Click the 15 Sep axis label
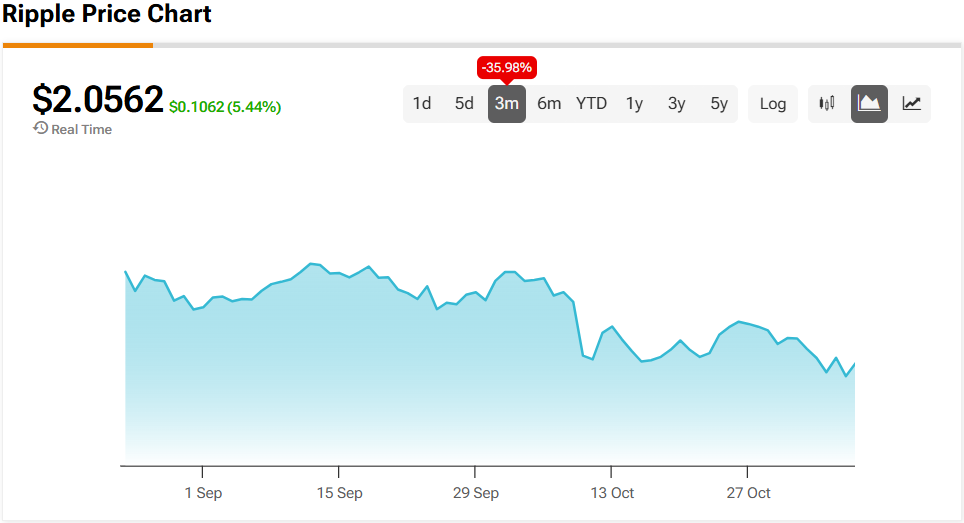The image size is (964, 523). pos(338,493)
